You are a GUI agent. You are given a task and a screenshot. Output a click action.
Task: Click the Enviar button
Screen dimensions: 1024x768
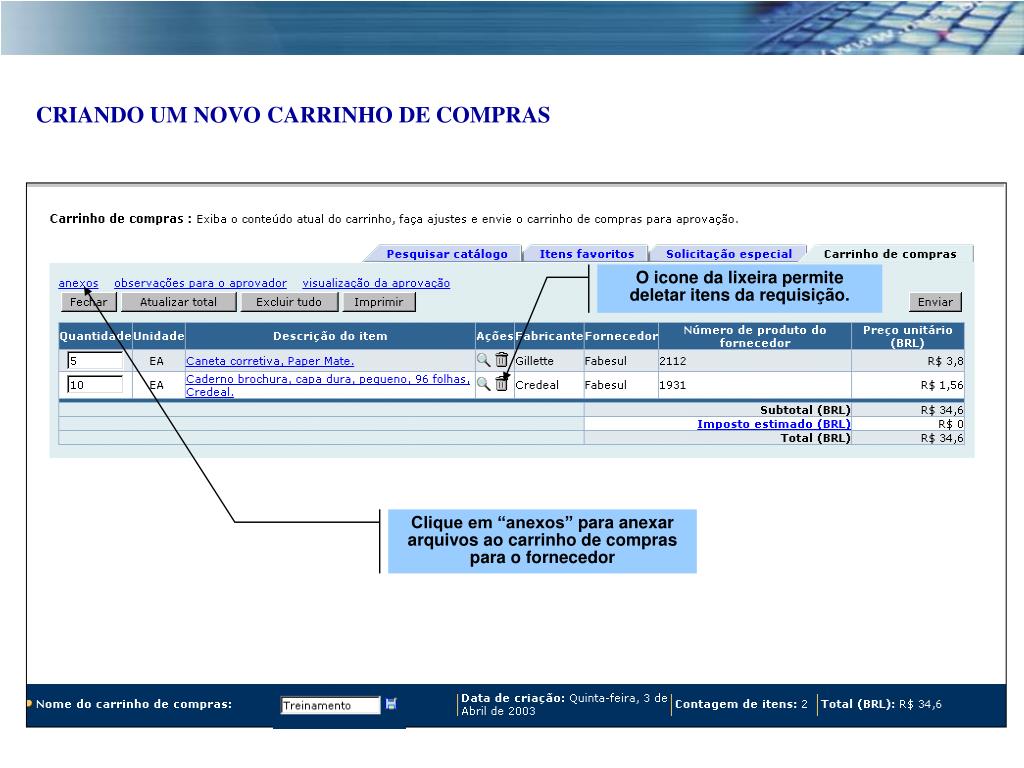(935, 302)
